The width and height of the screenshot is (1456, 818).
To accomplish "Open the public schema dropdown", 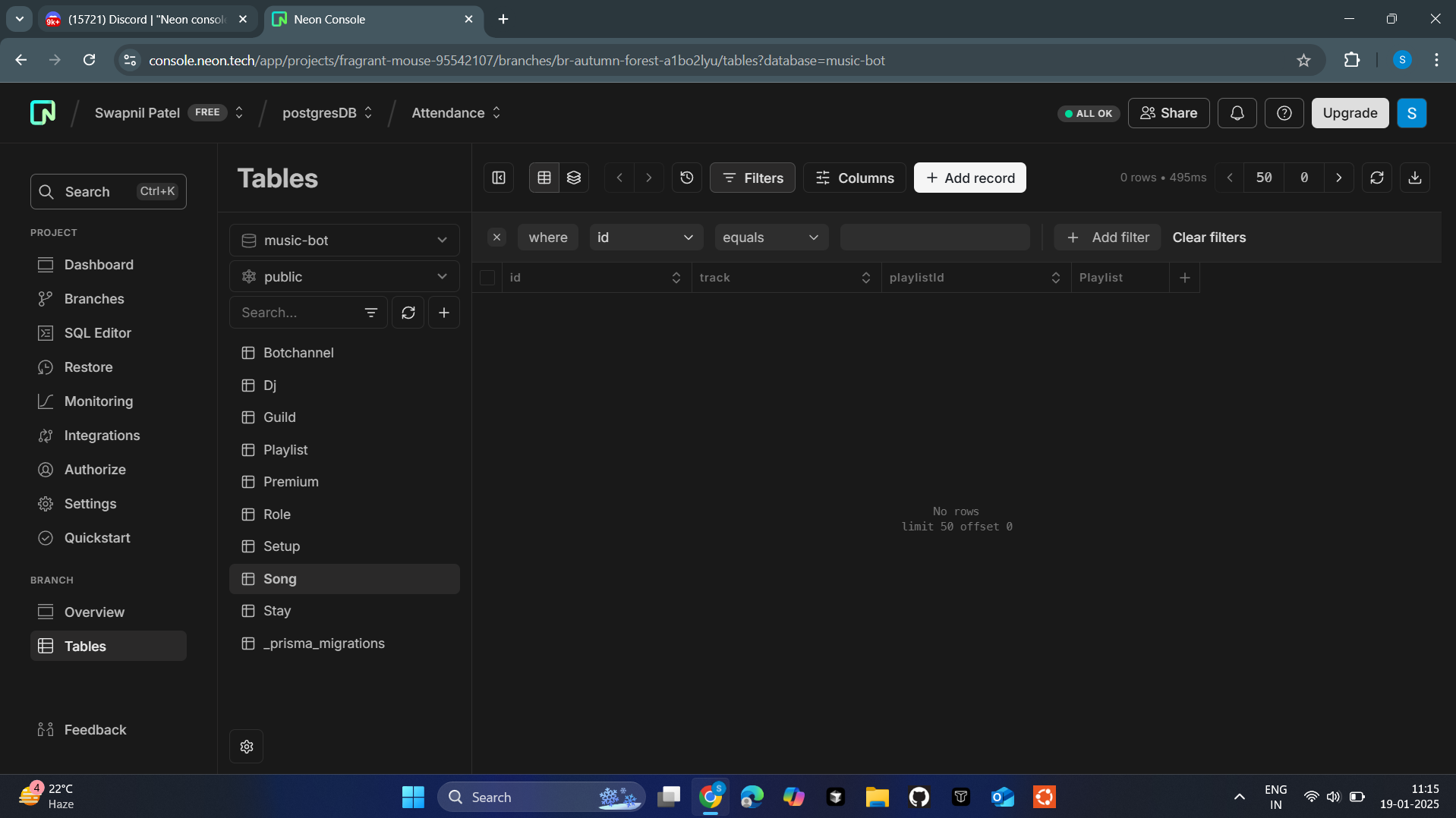I will 345,277.
